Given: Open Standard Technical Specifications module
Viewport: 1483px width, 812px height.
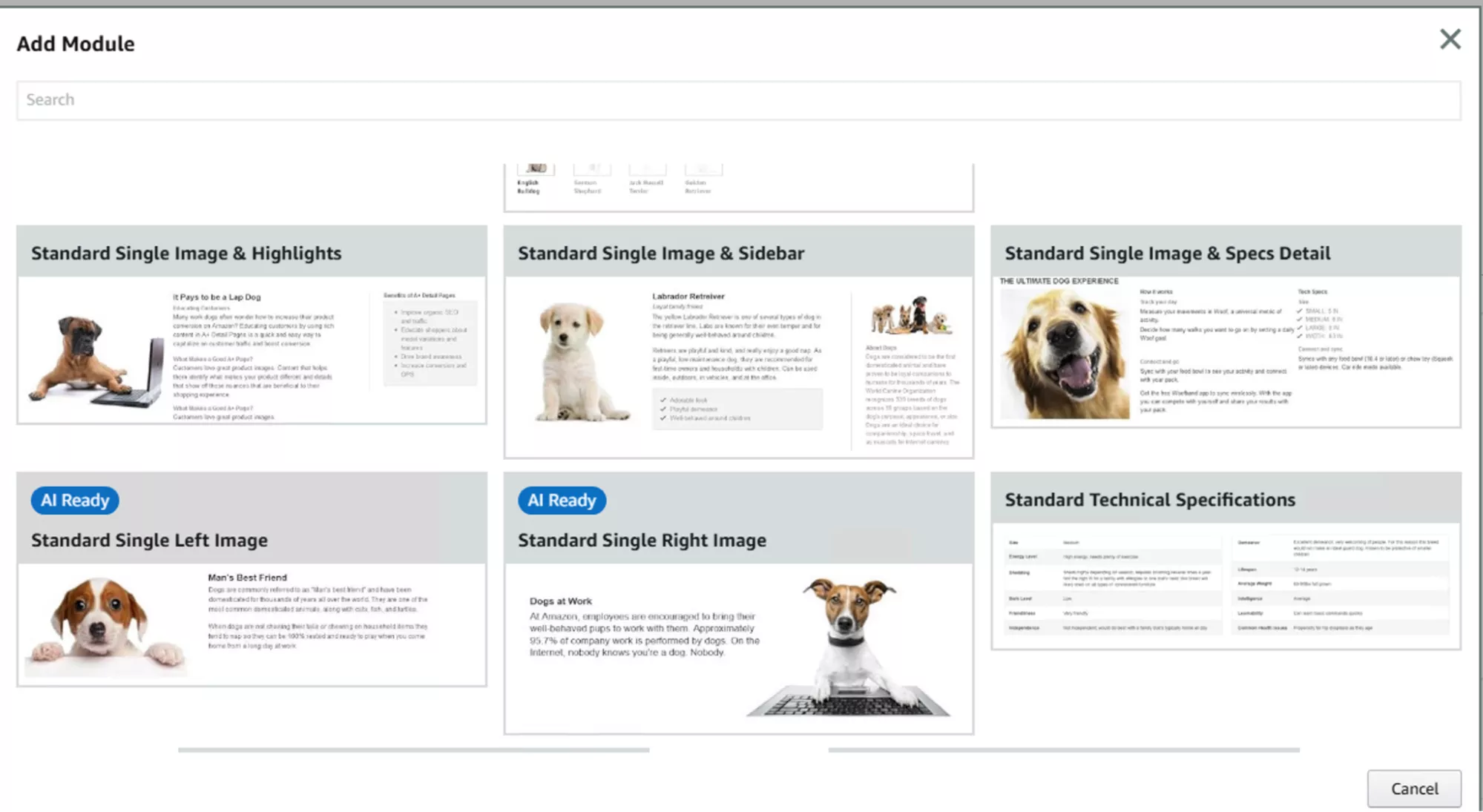Looking at the screenshot, I should 1149,500.
